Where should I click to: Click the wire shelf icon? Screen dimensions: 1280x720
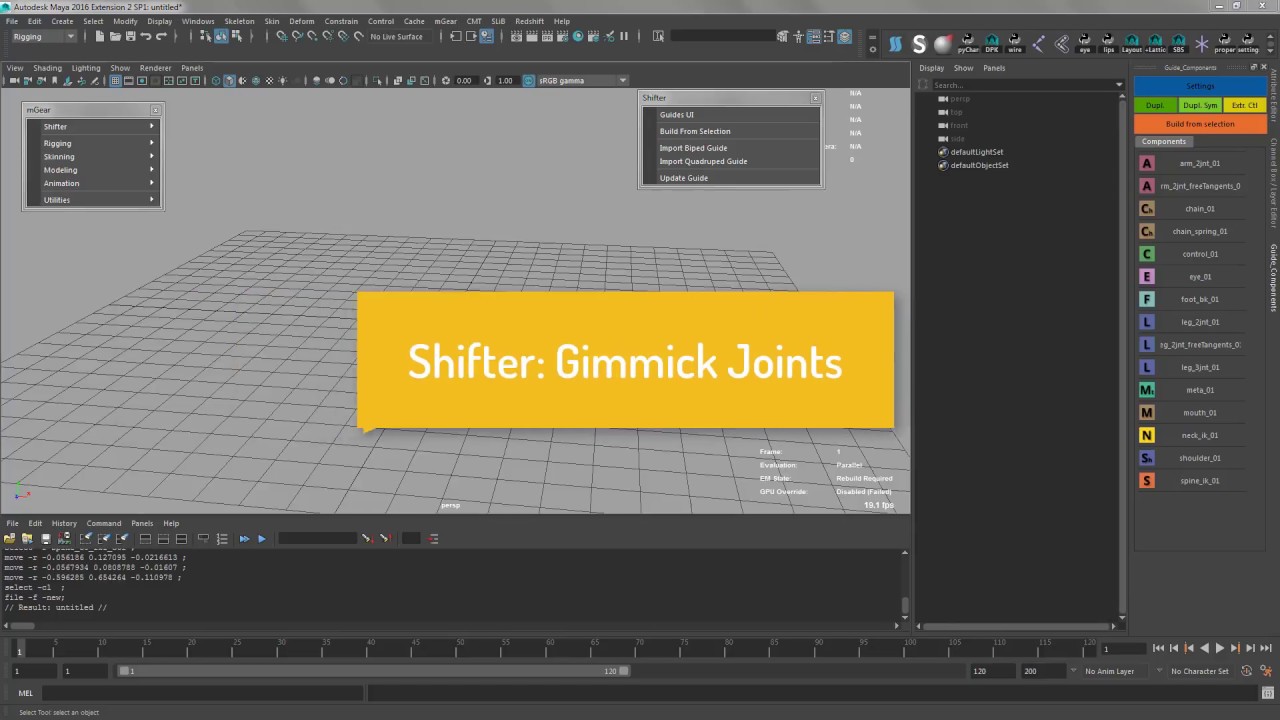point(1015,43)
